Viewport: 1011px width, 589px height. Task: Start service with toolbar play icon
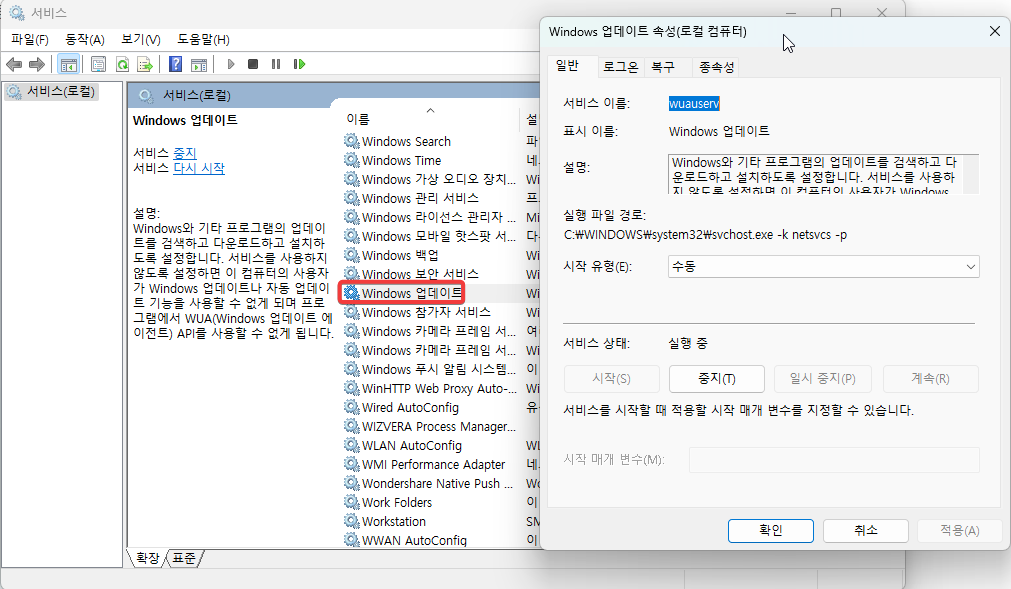click(231, 64)
